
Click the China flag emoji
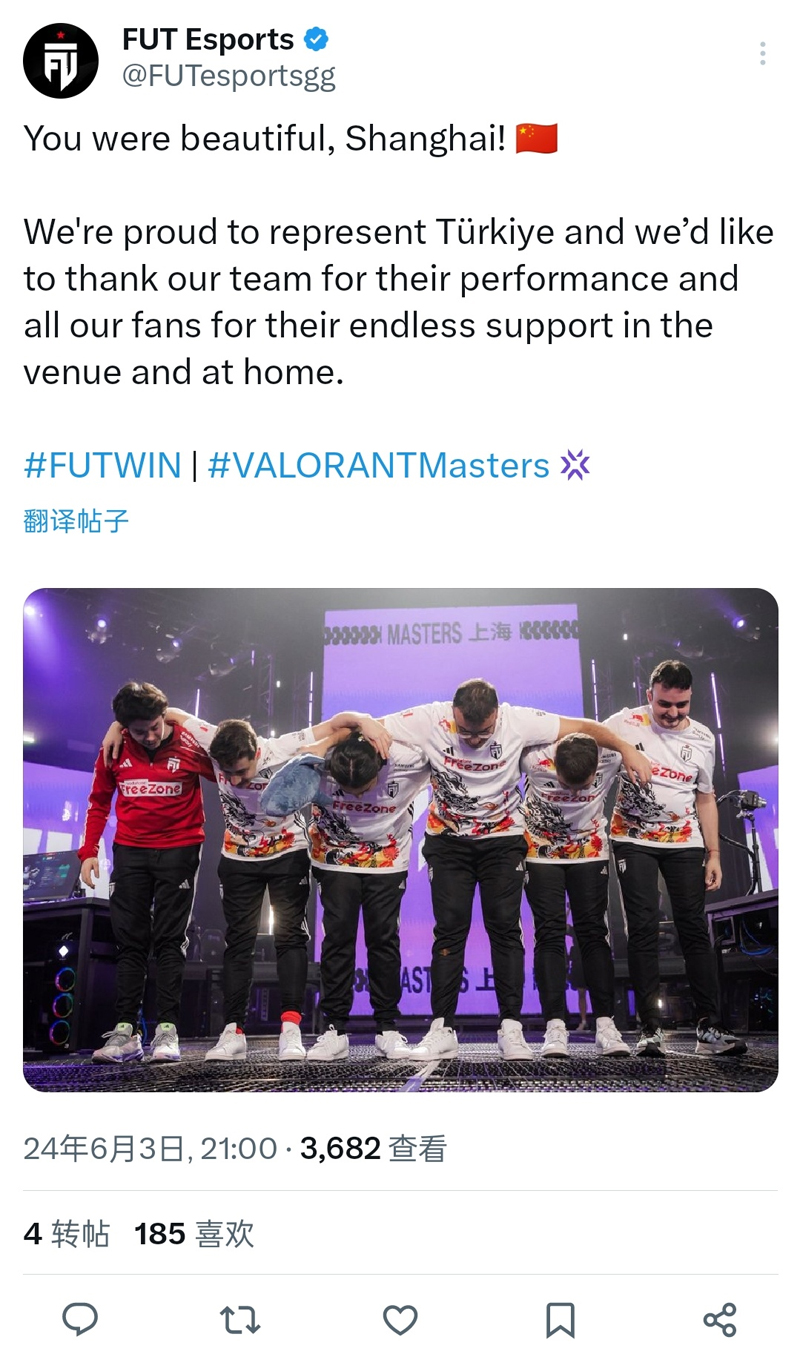pos(536,139)
